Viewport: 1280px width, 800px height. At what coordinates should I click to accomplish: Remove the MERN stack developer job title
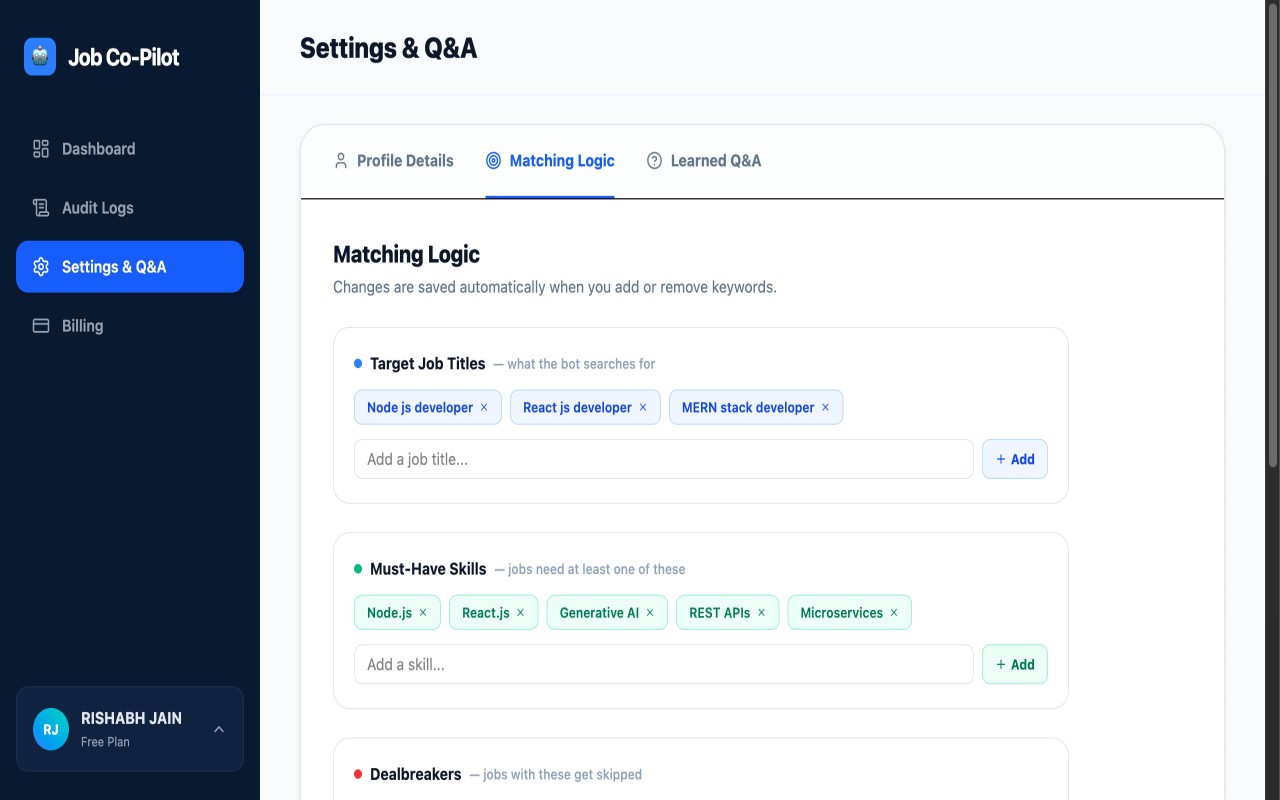pyautogui.click(x=825, y=407)
